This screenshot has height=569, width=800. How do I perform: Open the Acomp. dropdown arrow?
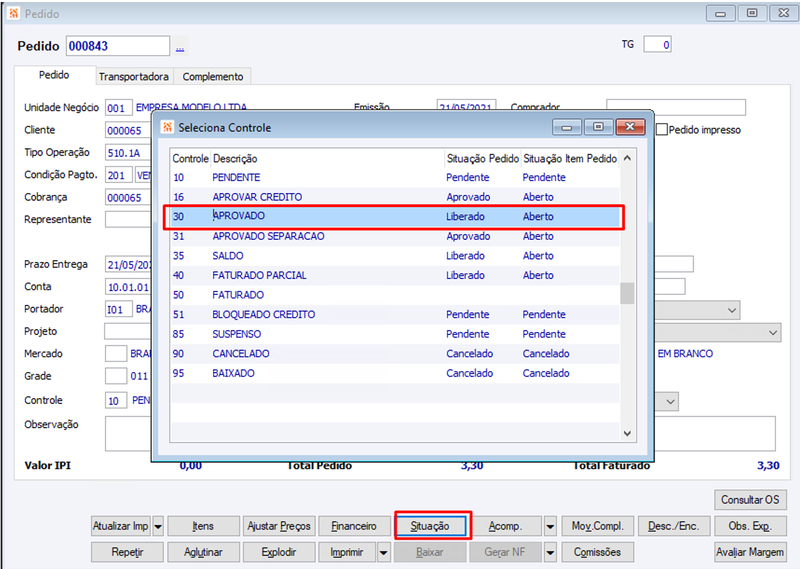(x=550, y=526)
